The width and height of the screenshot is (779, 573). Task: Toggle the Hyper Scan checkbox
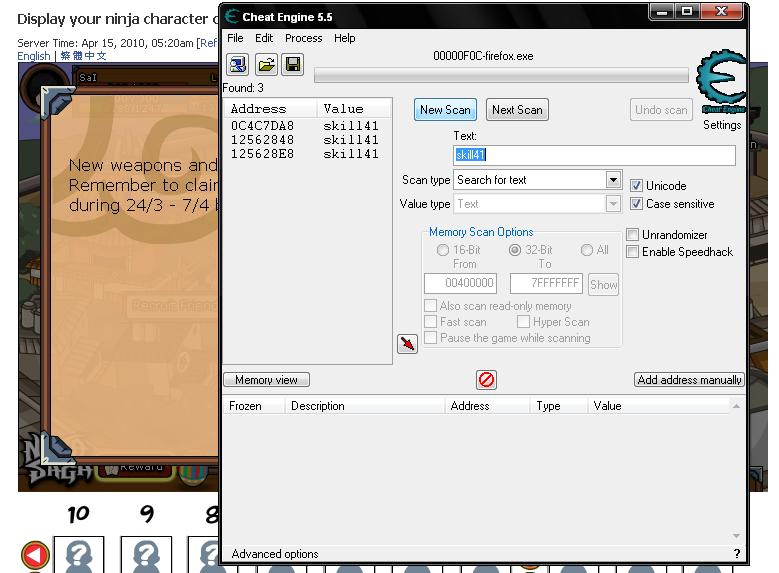coord(523,322)
